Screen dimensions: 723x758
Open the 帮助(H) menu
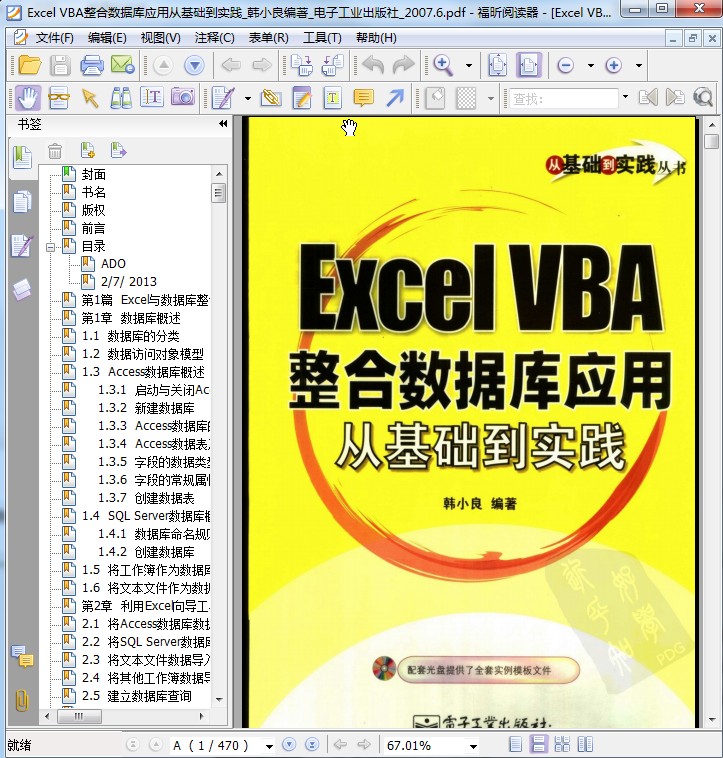pyautogui.click(x=376, y=38)
